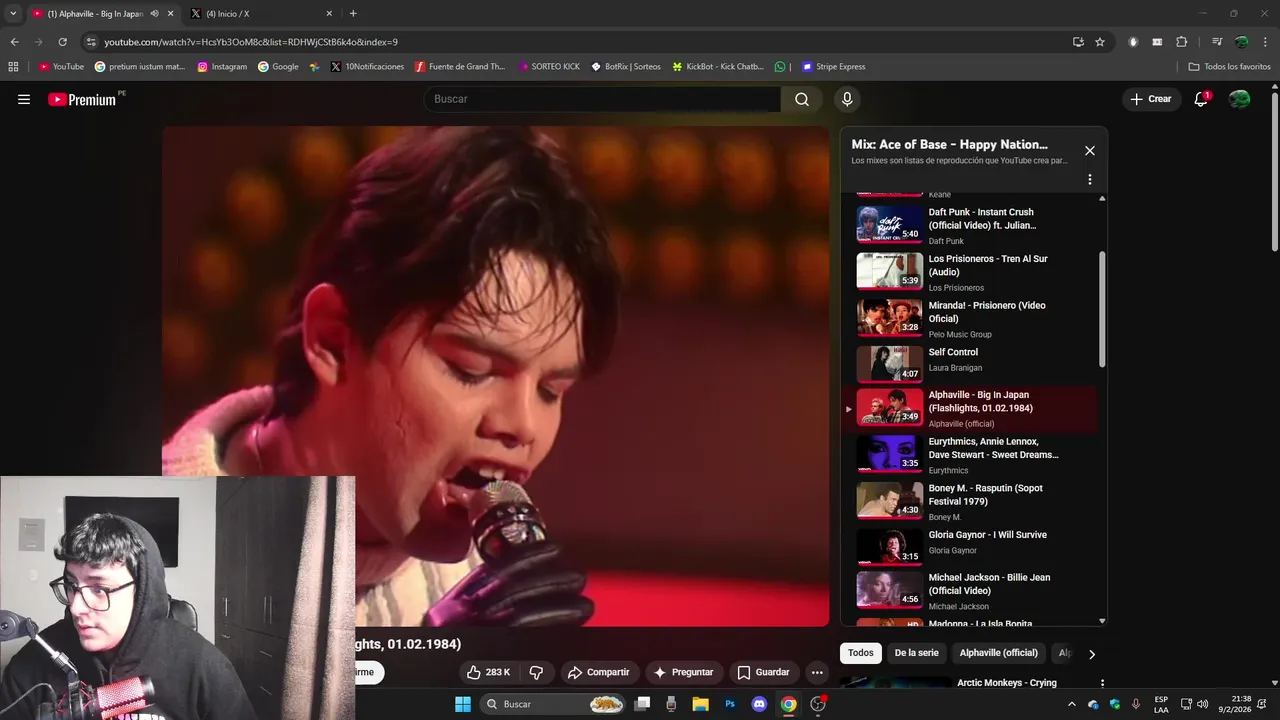
Task: Play Miranda! - Prisionero video
Action: [x=969, y=319]
